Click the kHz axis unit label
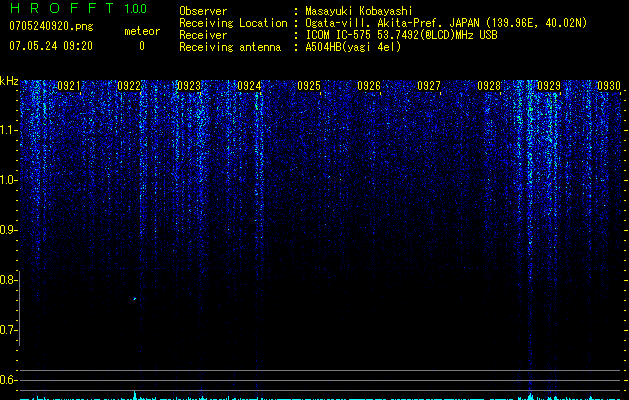Screen dimensions: 629x400 [x=9, y=81]
